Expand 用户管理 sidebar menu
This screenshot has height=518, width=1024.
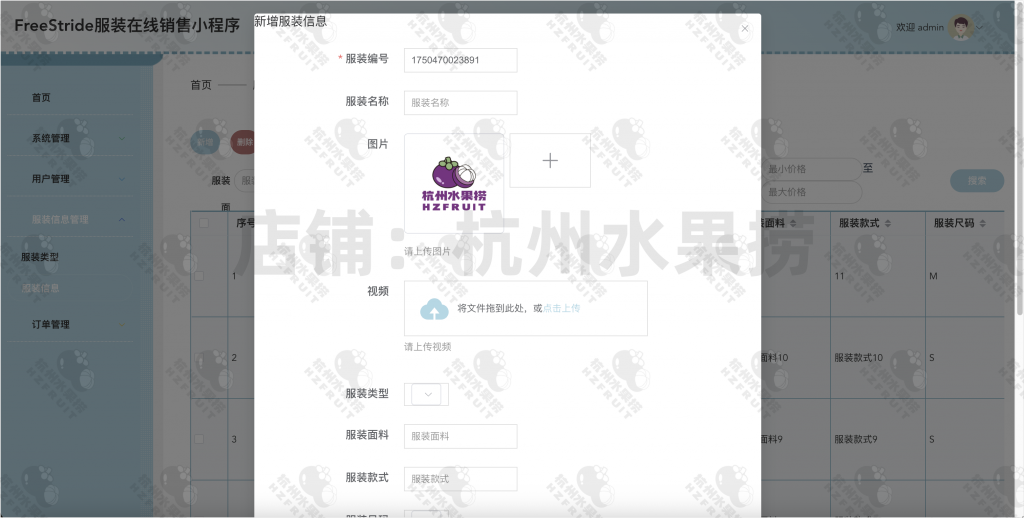click(x=71, y=178)
